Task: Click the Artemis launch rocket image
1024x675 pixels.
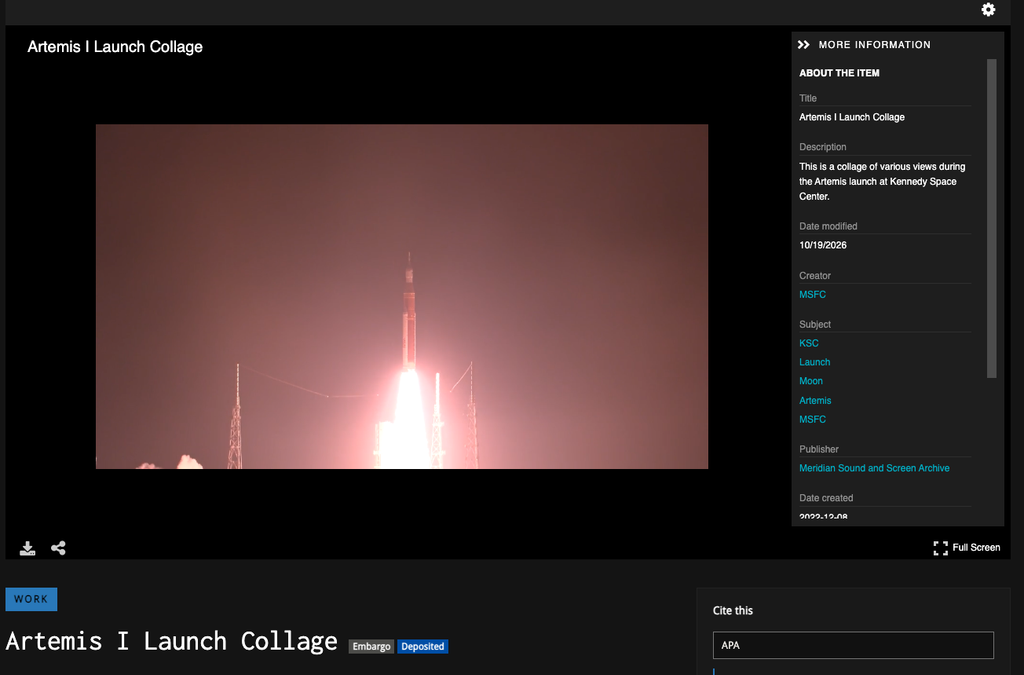Action: click(402, 296)
